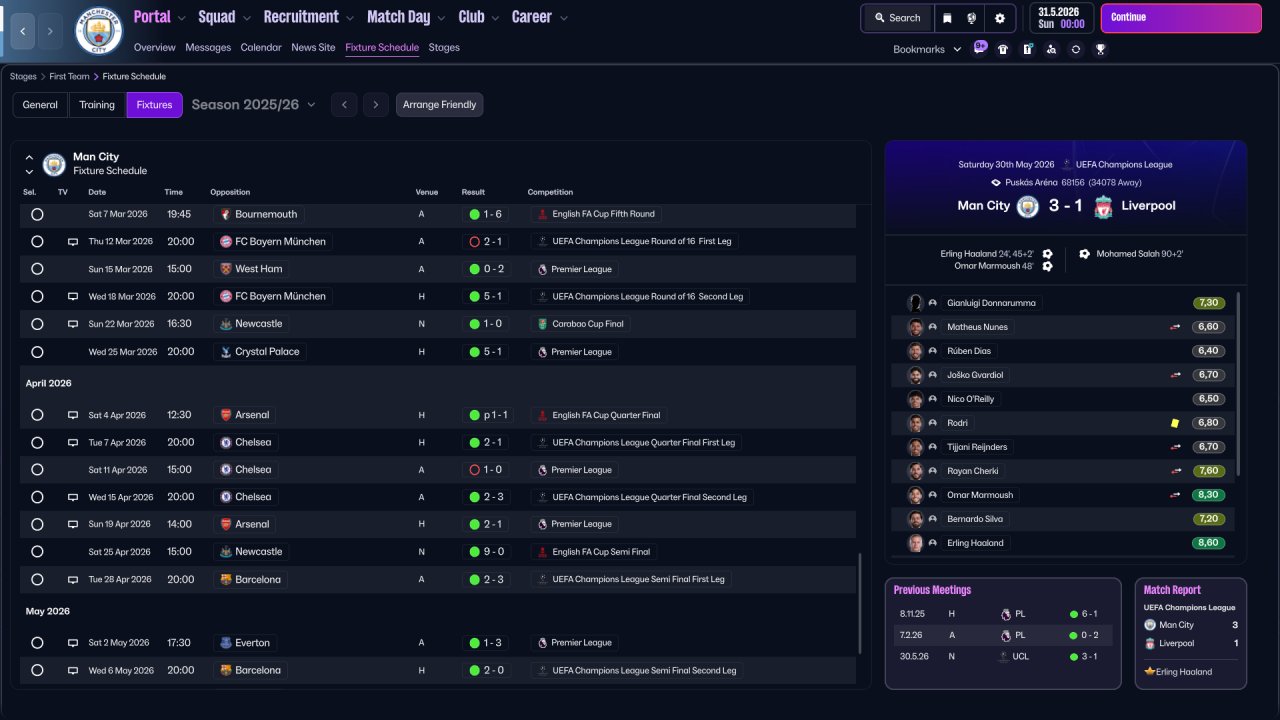Click the tactics board shortcut icon
The image size is (1280, 720).
coord(1027,49)
